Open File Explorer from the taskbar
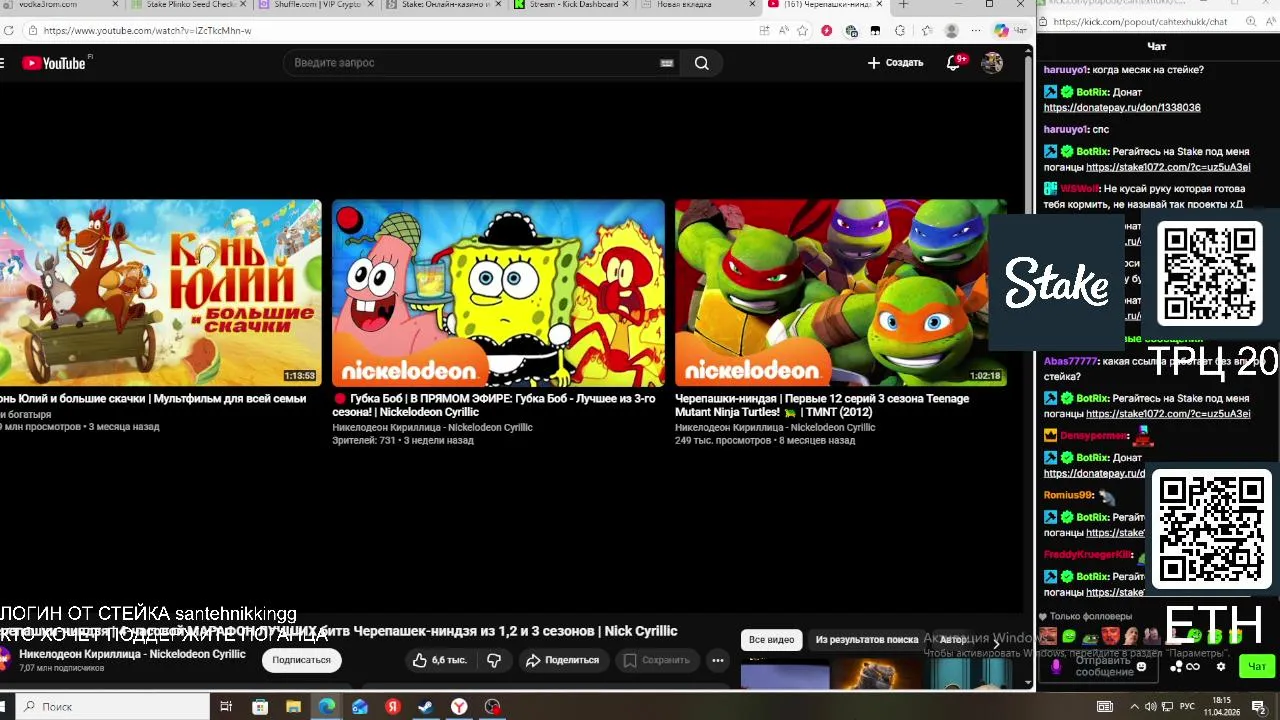This screenshot has height=720, width=1280. coord(293,707)
